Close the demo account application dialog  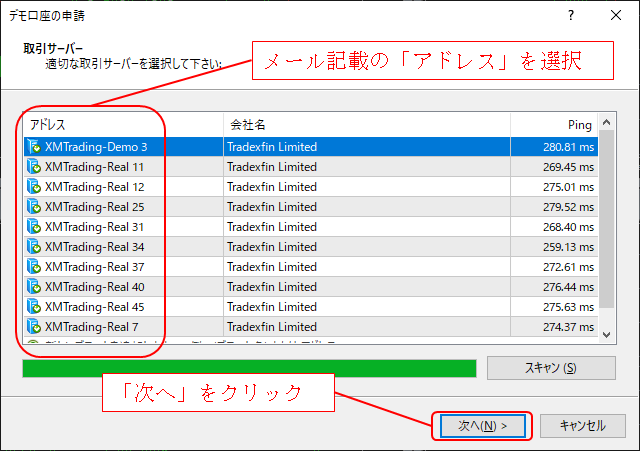[616, 16]
